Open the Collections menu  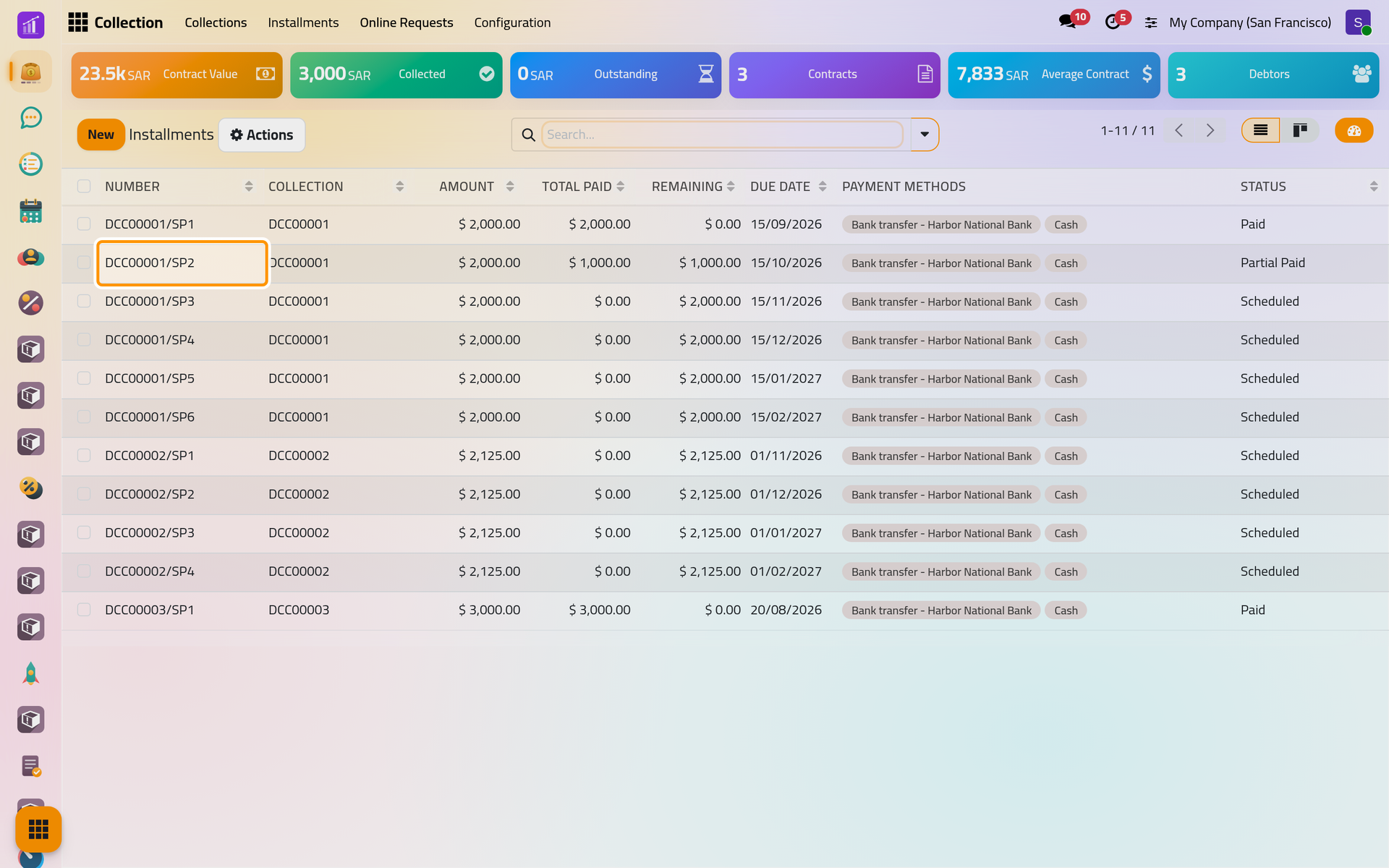(x=216, y=22)
